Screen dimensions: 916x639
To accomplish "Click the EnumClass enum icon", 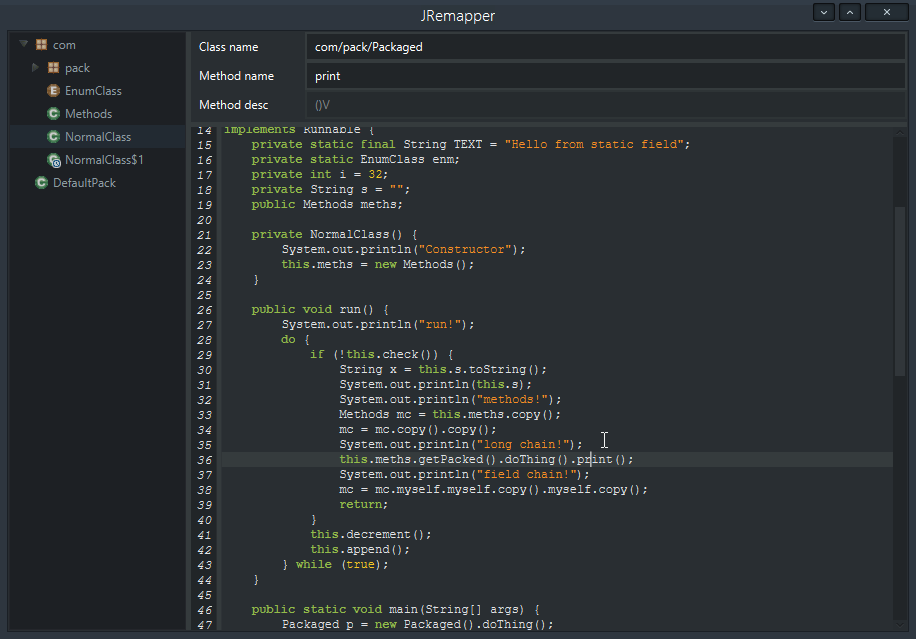I will point(54,91).
